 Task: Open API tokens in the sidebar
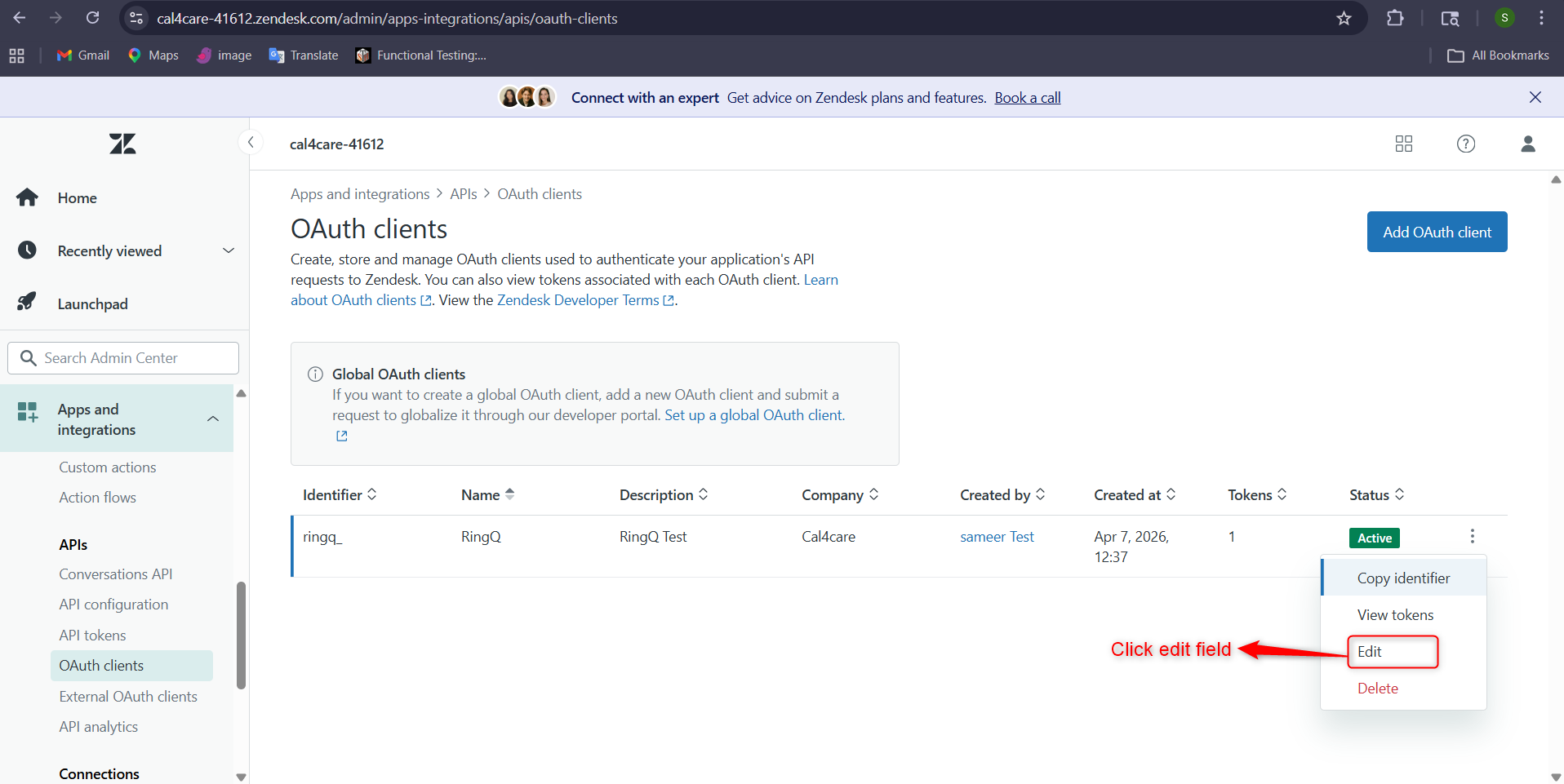[92, 636]
